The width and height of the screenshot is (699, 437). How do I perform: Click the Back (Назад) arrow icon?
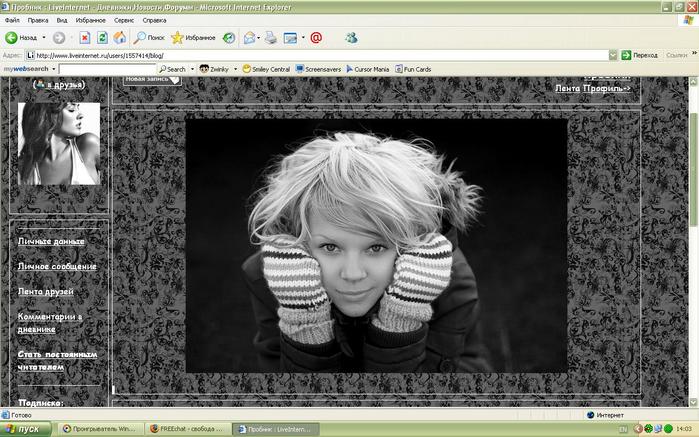(x=11, y=38)
